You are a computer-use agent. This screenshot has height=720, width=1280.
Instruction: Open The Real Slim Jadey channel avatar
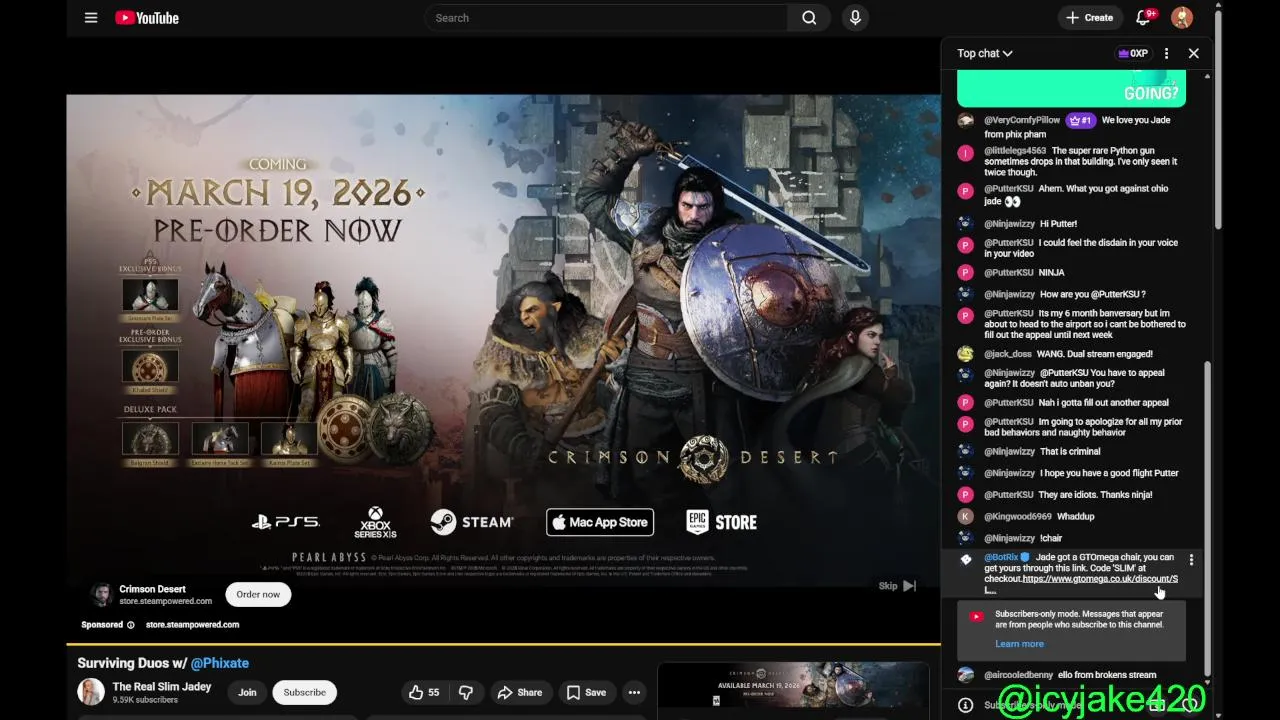91,692
